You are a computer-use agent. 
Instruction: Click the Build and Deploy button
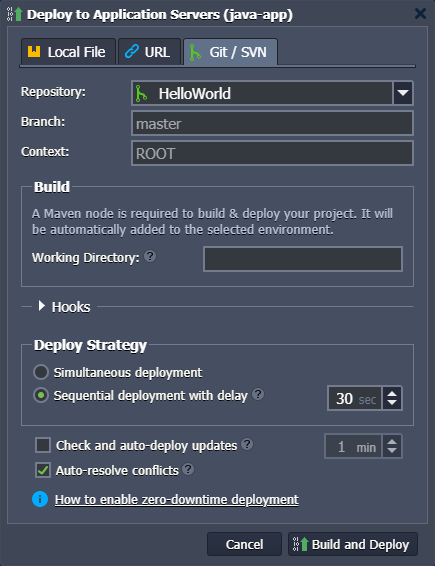point(353,544)
